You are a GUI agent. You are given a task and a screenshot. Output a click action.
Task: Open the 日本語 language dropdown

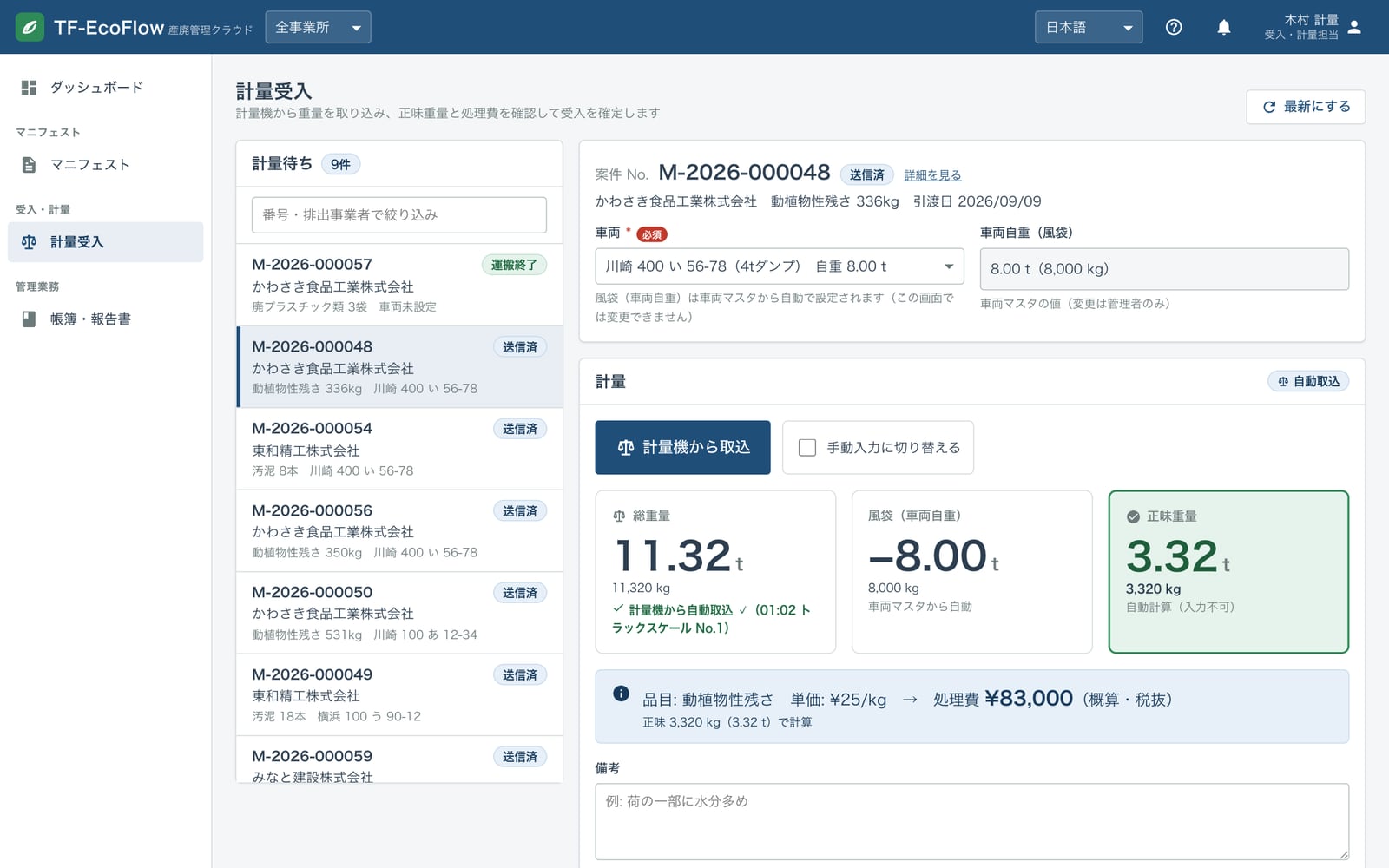(x=1089, y=27)
